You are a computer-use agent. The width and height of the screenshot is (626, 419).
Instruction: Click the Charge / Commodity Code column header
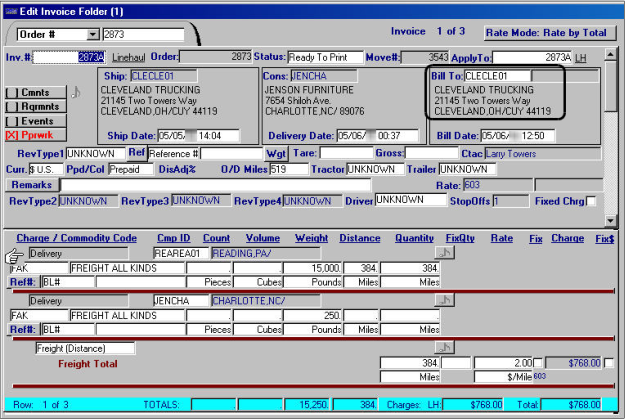point(77,238)
